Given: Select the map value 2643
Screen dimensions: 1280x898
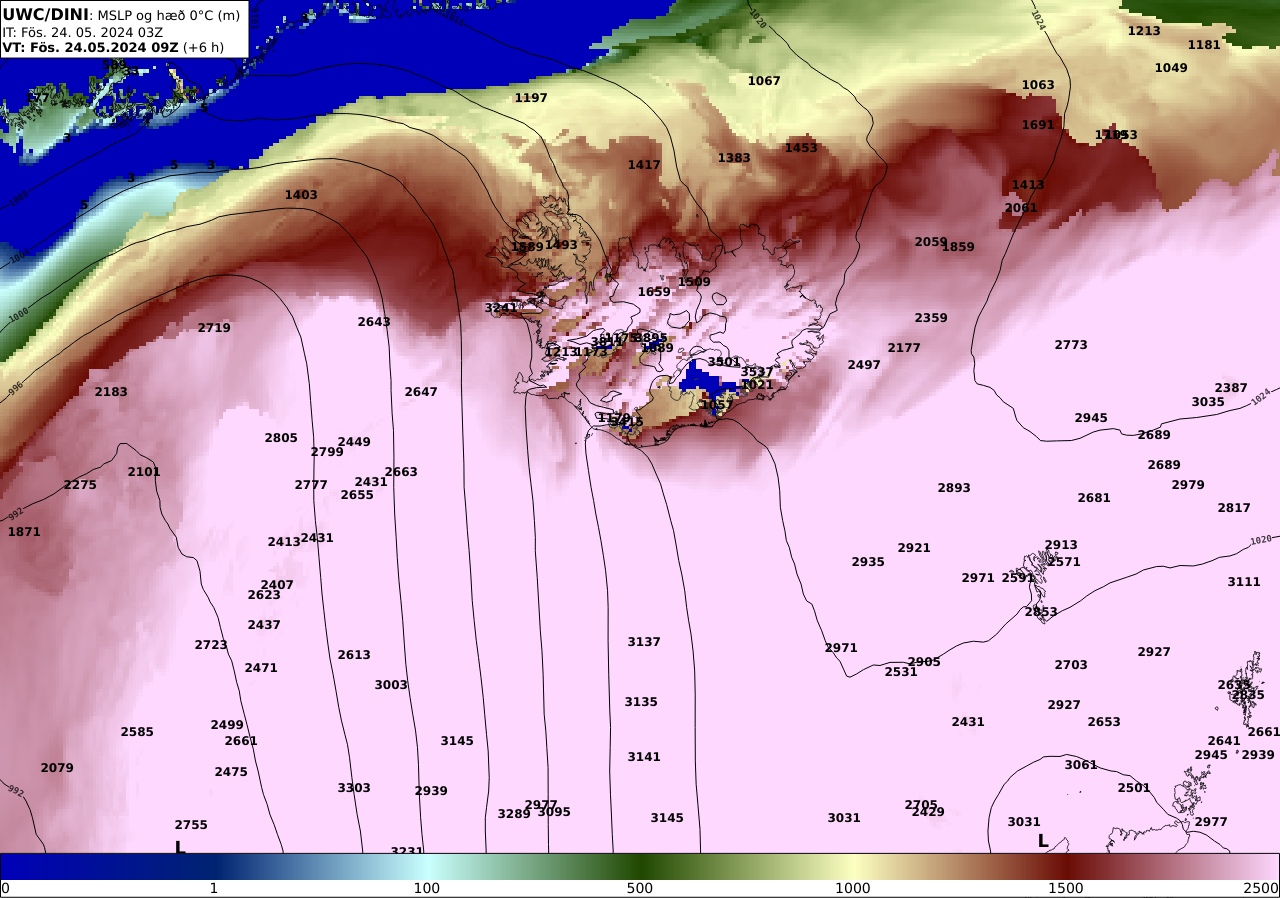Looking at the screenshot, I should 374,322.
